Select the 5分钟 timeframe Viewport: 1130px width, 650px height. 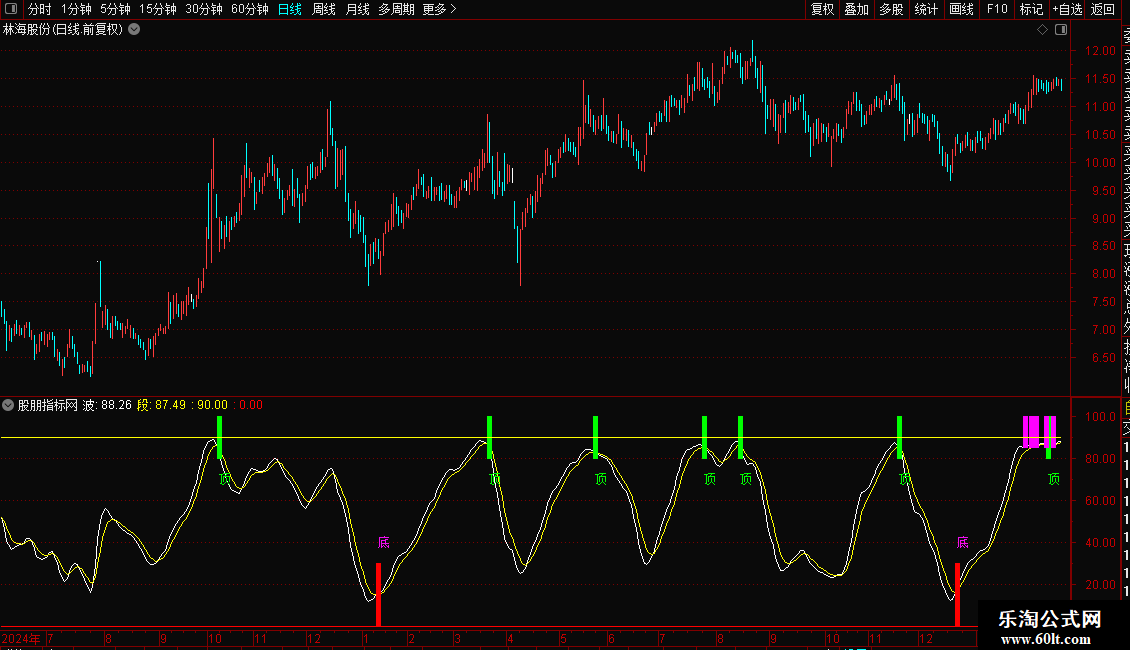pos(115,9)
